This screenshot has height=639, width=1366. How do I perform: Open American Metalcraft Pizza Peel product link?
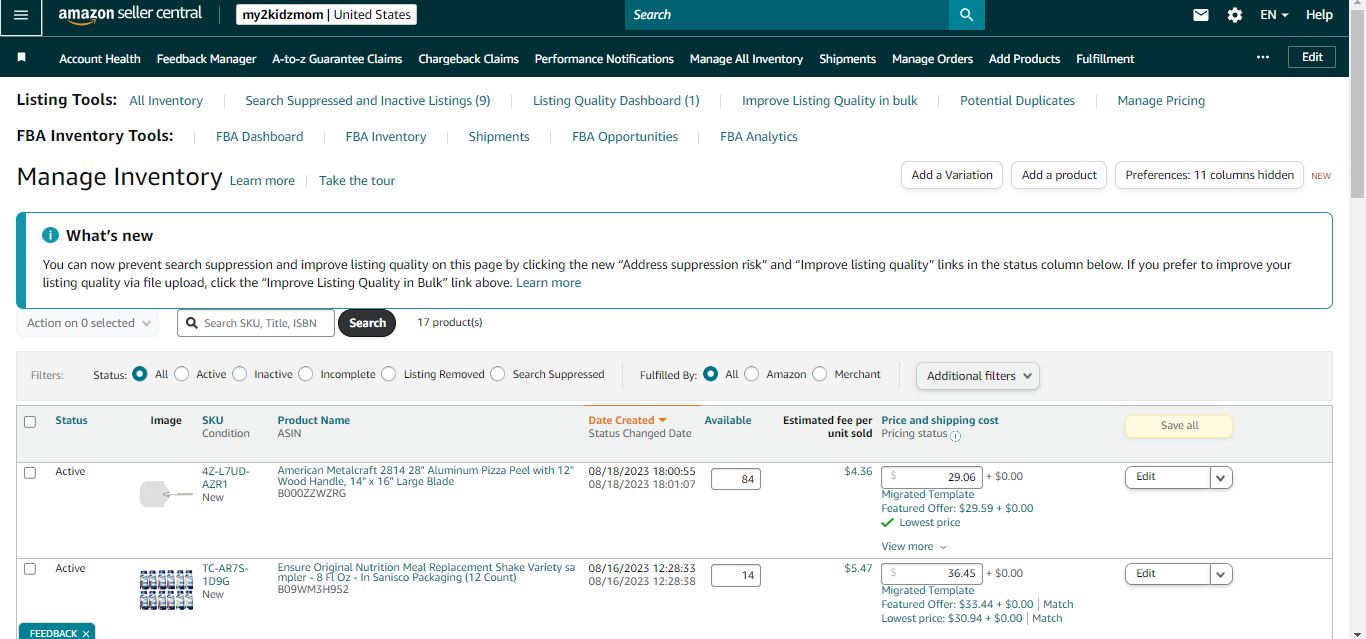426,476
